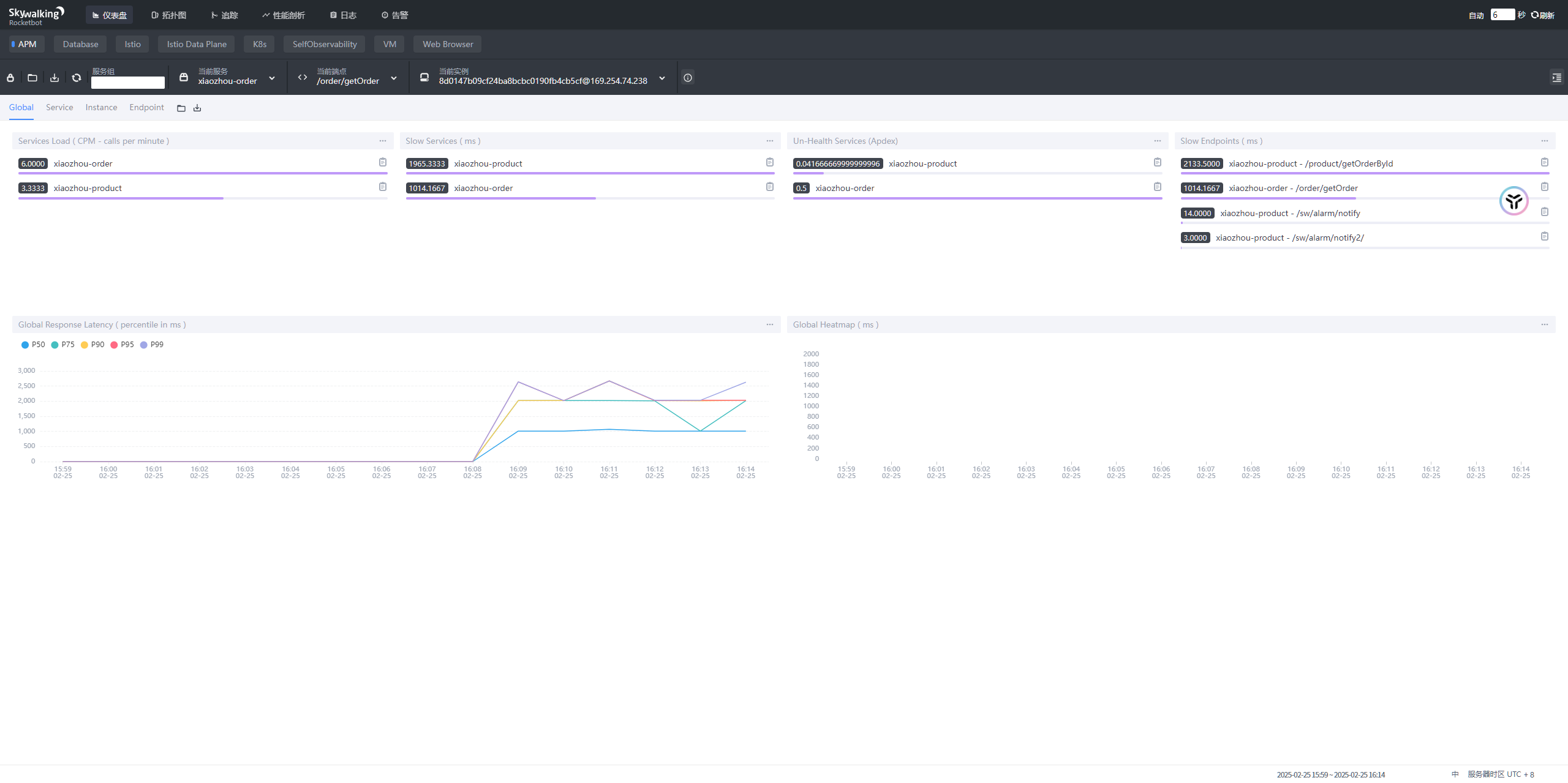Toggle the right side panel list icon
Screen dimensions: 1568x783
[x=1556, y=78]
